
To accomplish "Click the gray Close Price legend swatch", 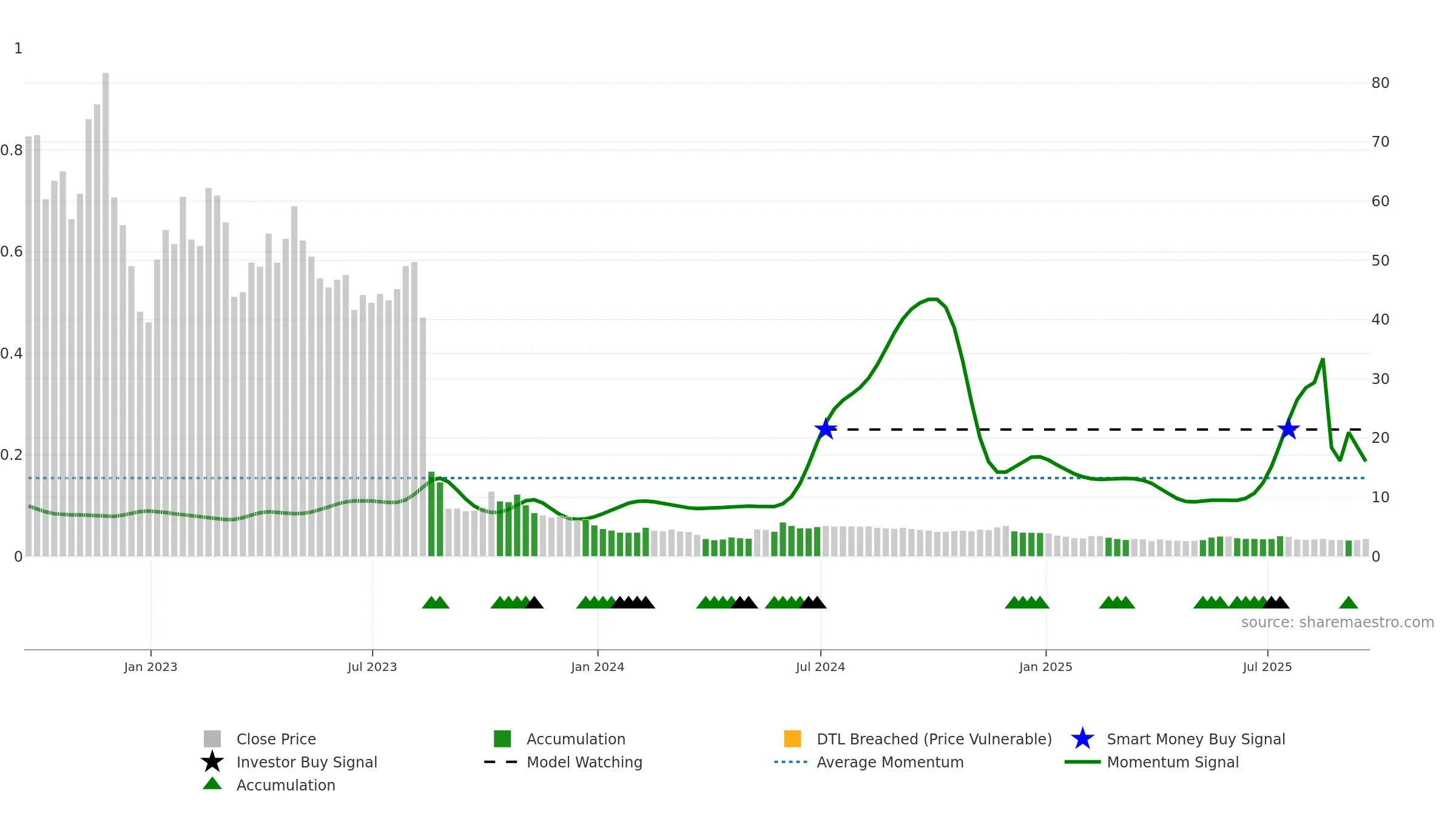I will [212, 739].
